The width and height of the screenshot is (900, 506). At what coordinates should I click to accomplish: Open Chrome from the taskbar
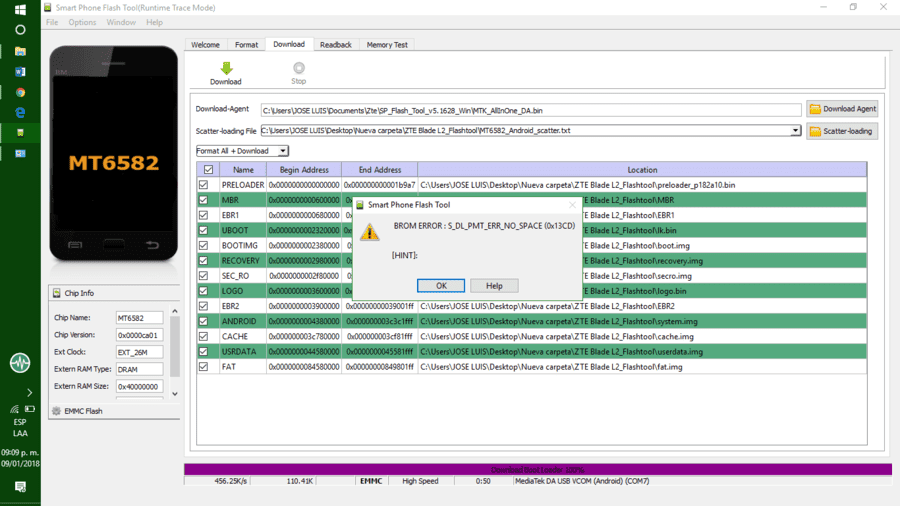(20, 92)
